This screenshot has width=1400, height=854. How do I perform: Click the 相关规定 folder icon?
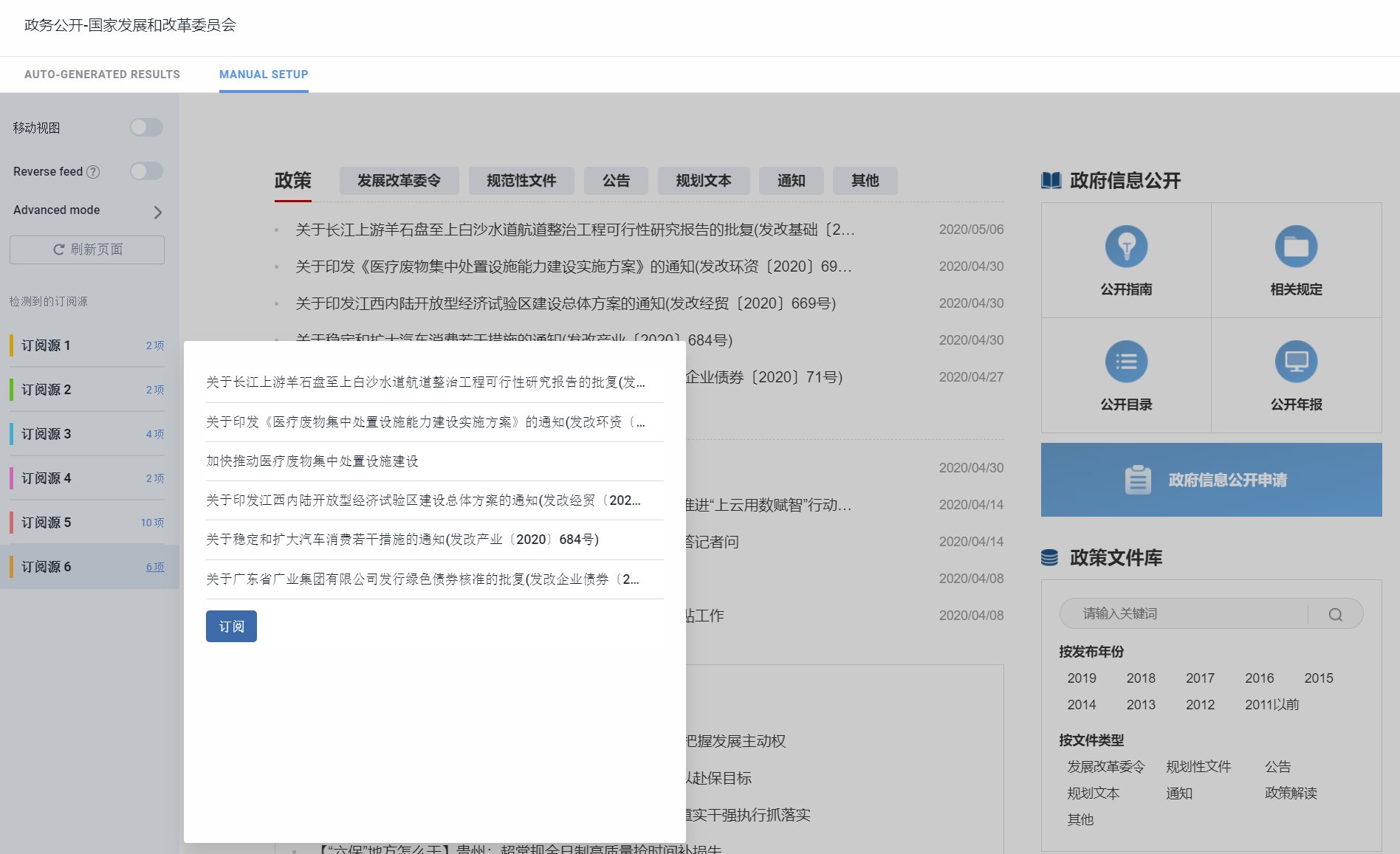point(1297,247)
